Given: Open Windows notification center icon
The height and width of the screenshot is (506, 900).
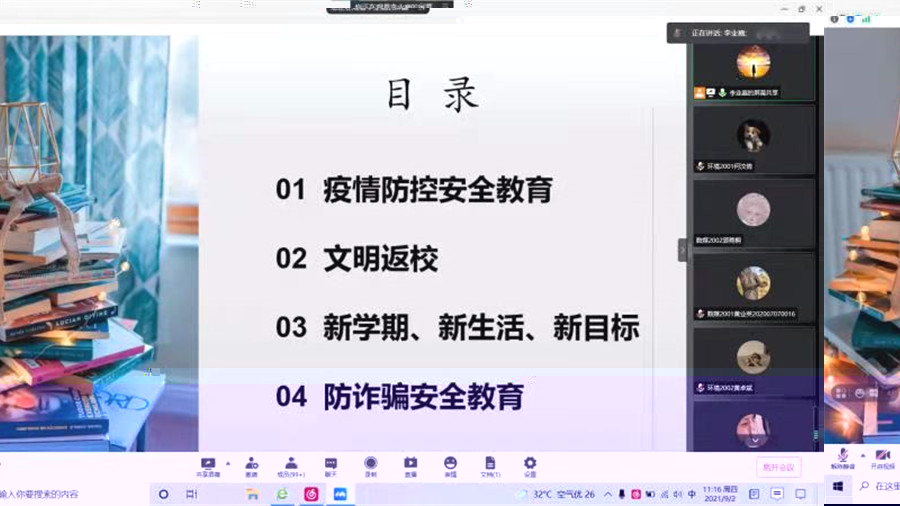Looking at the screenshot, I should pos(777,494).
